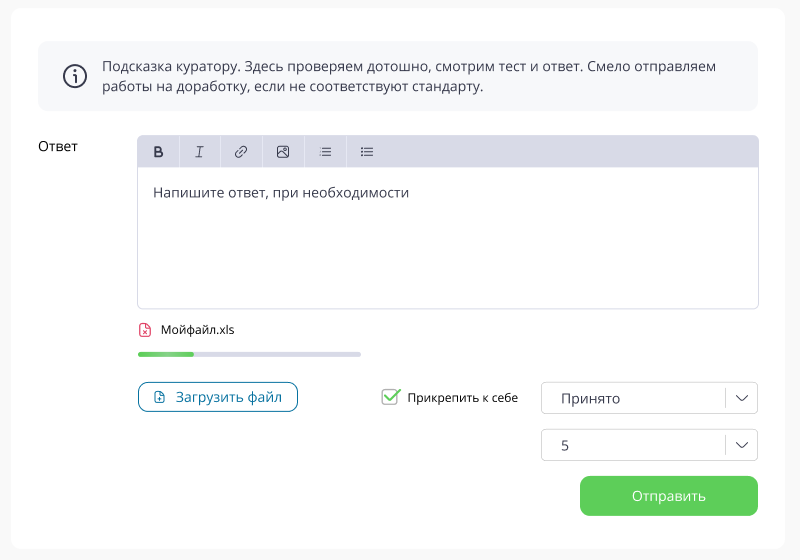This screenshot has width=800, height=560.
Task: Focus the answer text area Напишите ответ
Action: pyautogui.click(x=448, y=238)
